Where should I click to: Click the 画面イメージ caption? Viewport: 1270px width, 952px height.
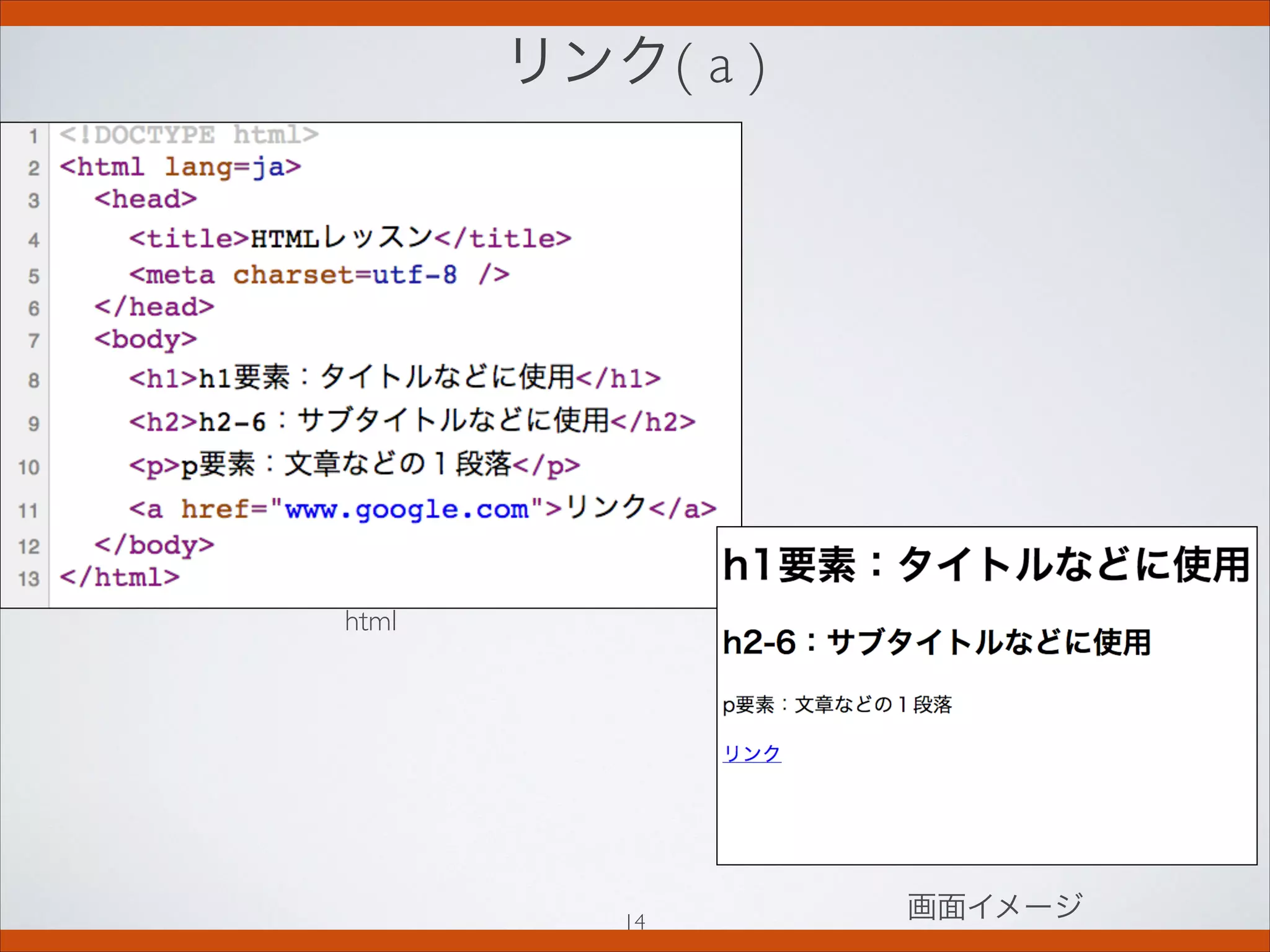tap(995, 906)
